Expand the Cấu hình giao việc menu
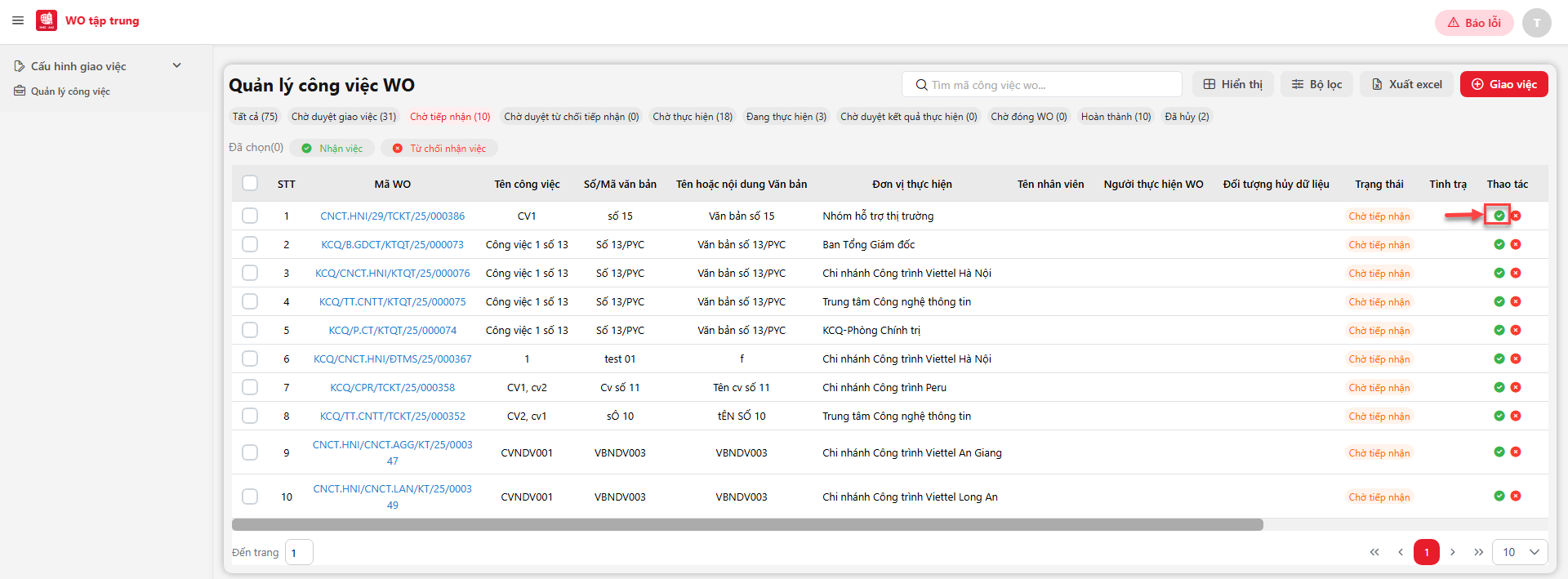 coord(98,66)
